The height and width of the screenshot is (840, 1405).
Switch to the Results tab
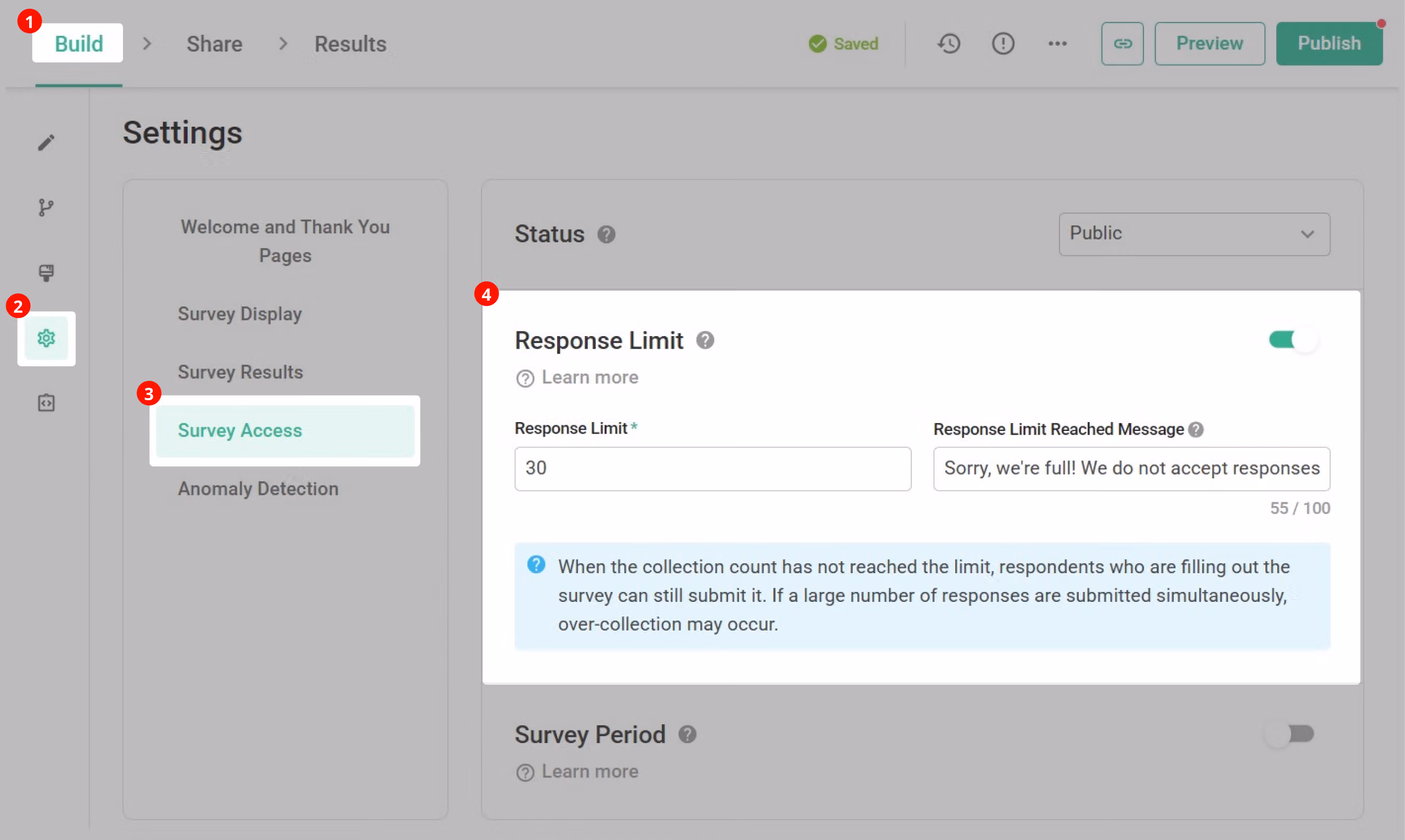pos(350,44)
